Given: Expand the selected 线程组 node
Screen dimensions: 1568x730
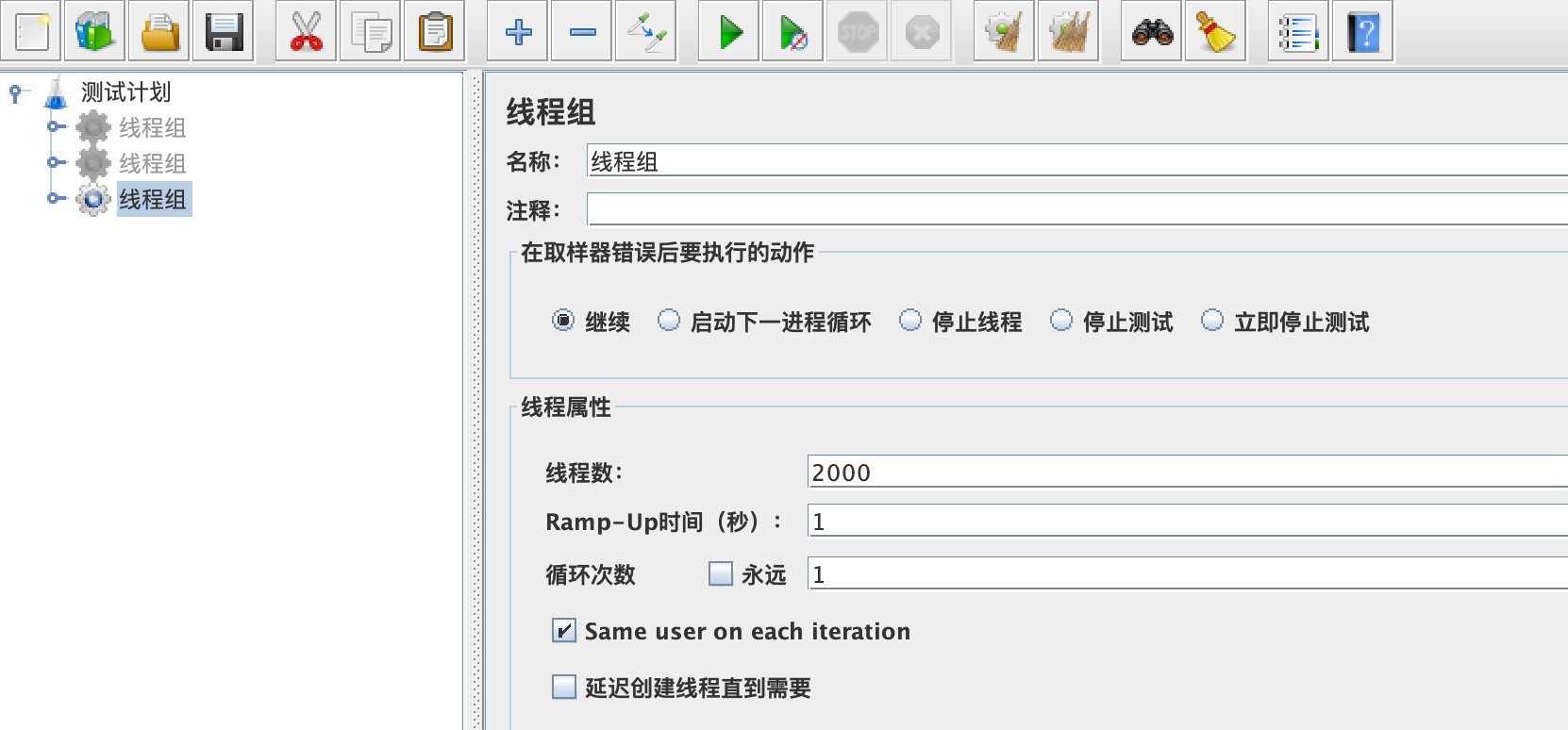Looking at the screenshot, I should click(56, 198).
